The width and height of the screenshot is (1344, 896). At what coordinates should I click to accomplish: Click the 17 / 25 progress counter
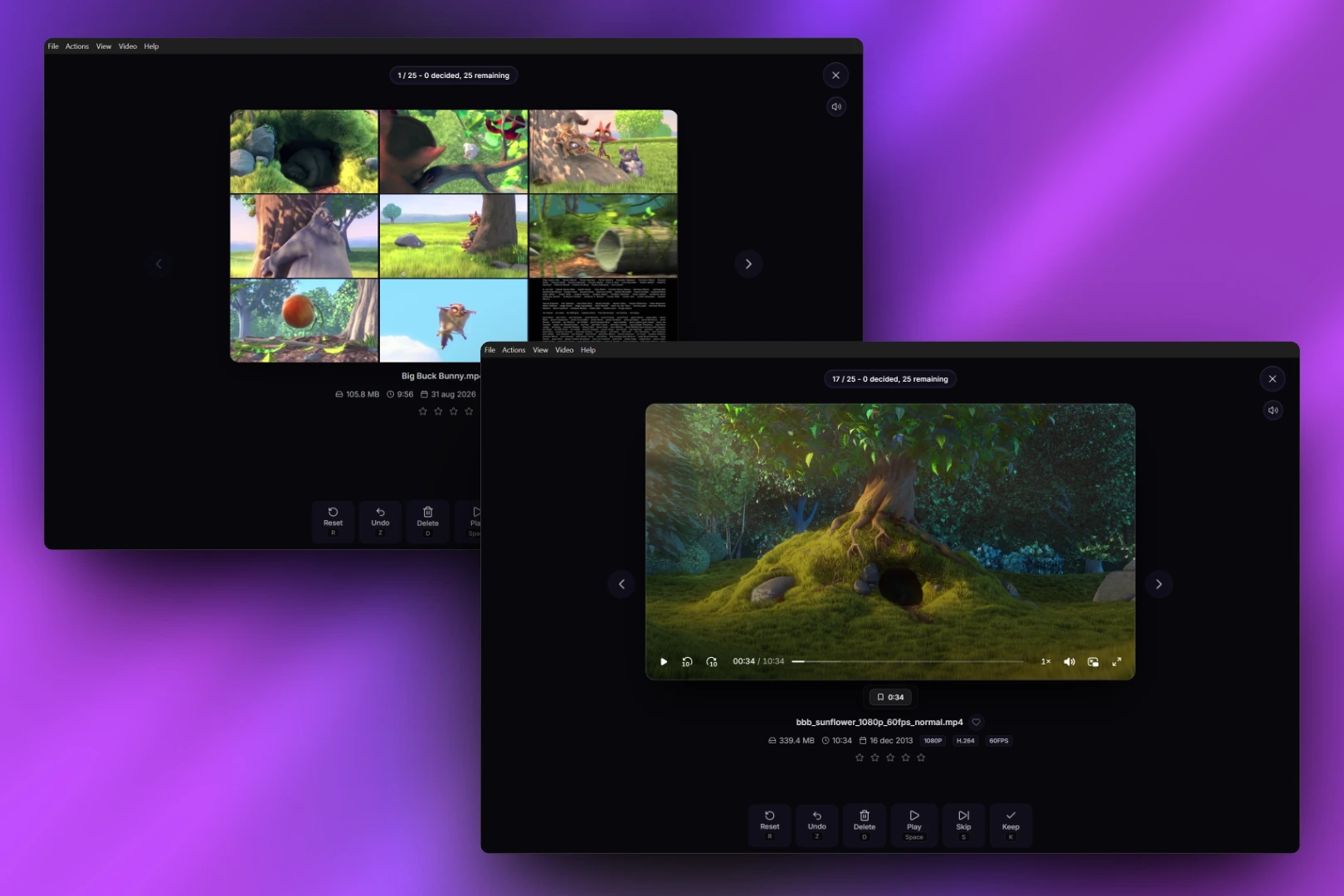tap(890, 379)
